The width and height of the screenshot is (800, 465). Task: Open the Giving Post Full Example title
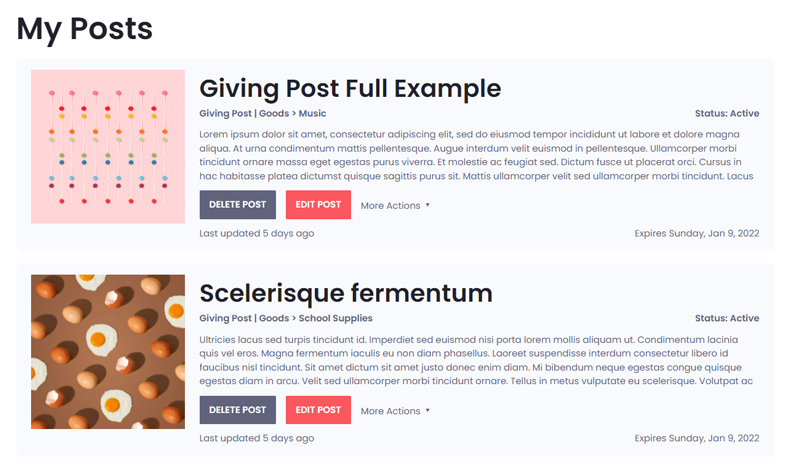350,88
